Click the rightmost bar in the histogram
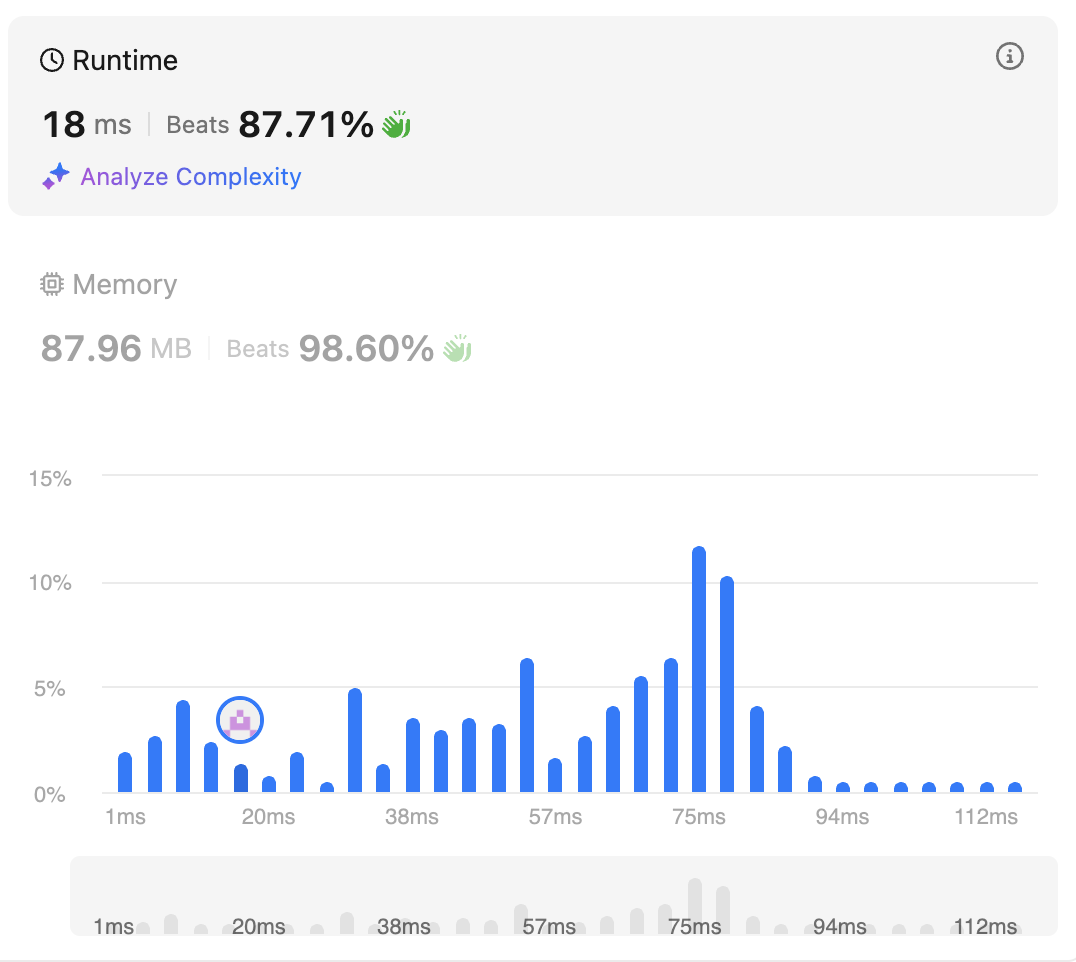The height and width of the screenshot is (962, 1076). tap(1015, 787)
